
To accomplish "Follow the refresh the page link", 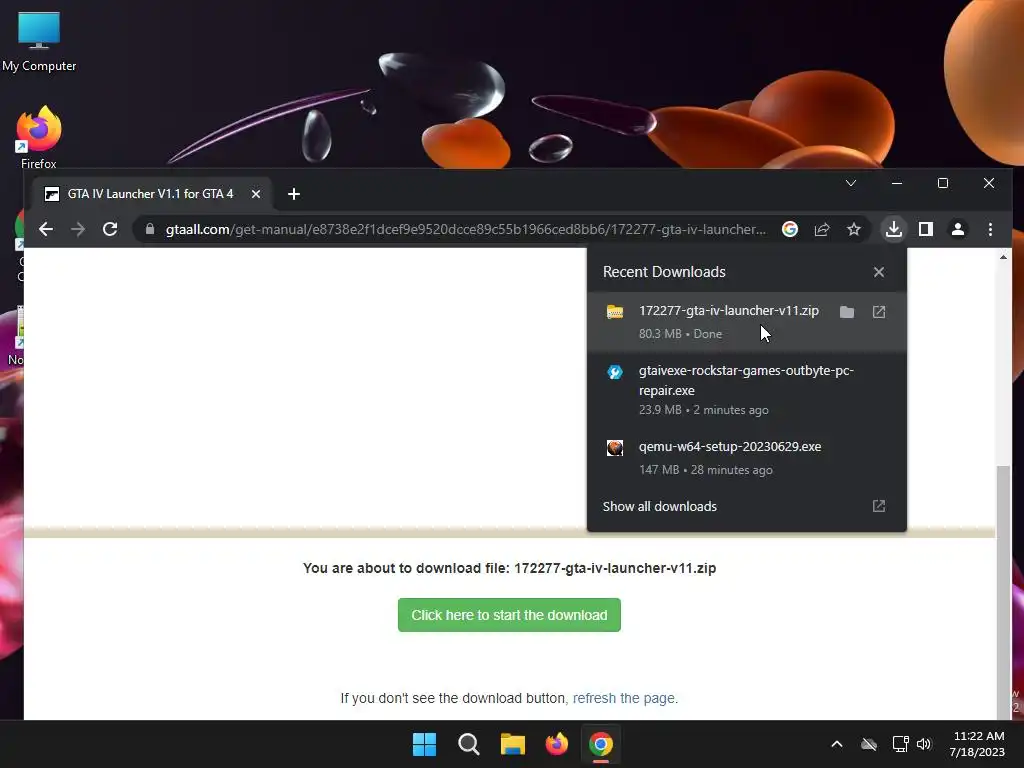I will click(625, 698).
